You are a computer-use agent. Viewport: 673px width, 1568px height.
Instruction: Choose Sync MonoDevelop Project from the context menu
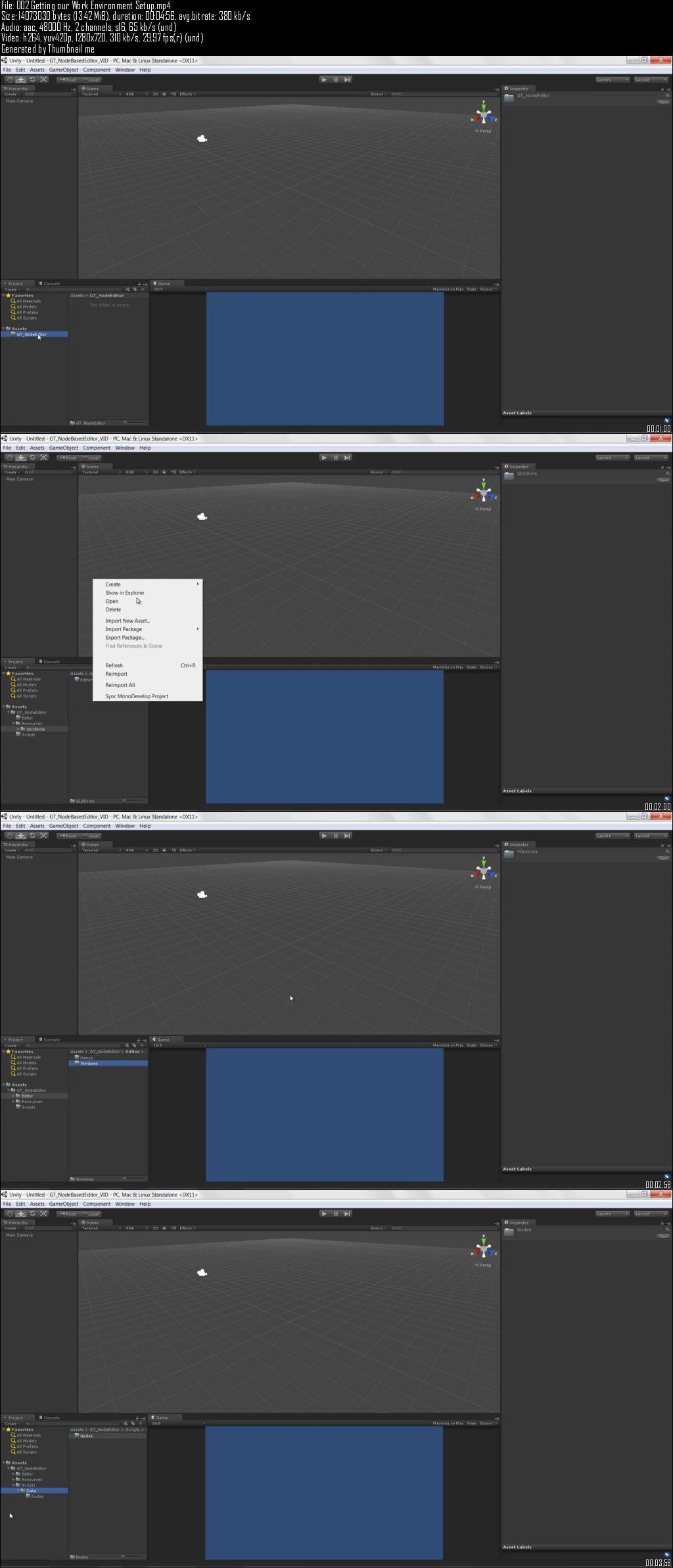click(147, 696)
